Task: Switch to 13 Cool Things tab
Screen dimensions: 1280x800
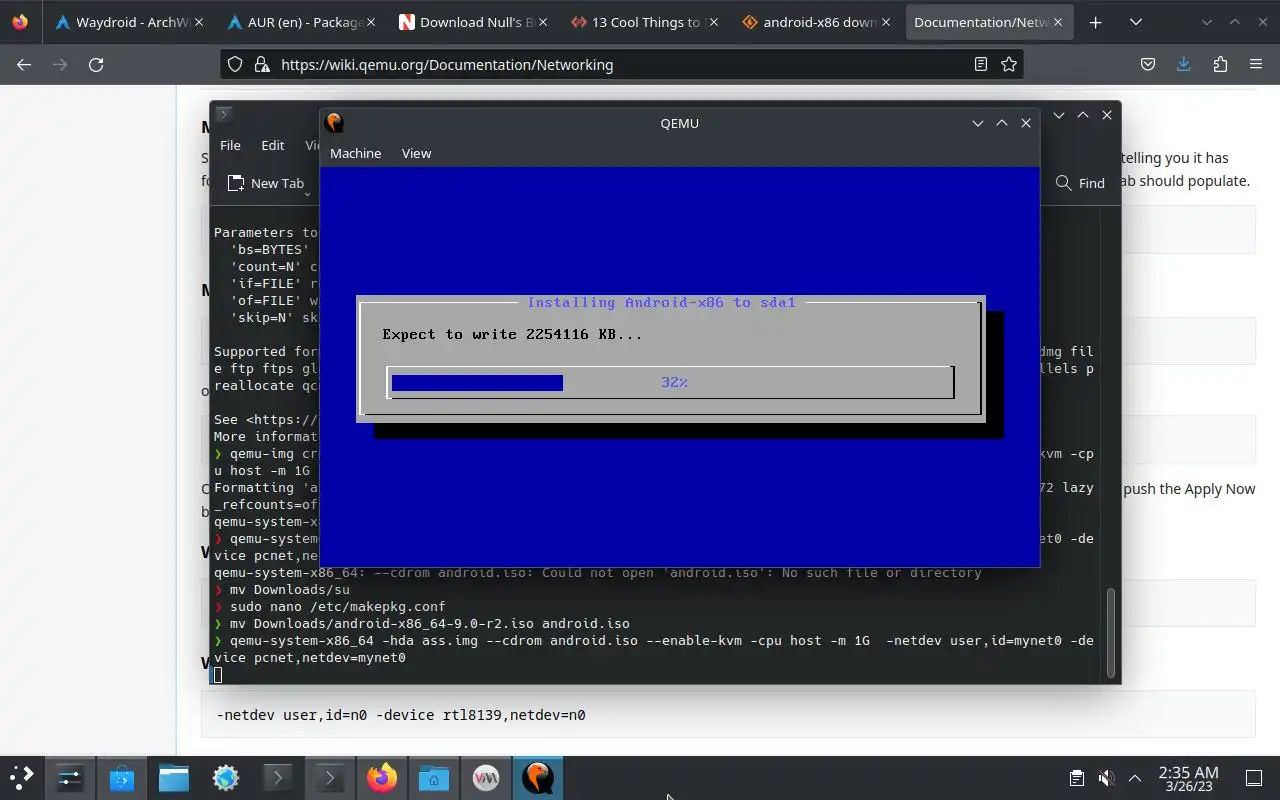Action: point(643,22)
